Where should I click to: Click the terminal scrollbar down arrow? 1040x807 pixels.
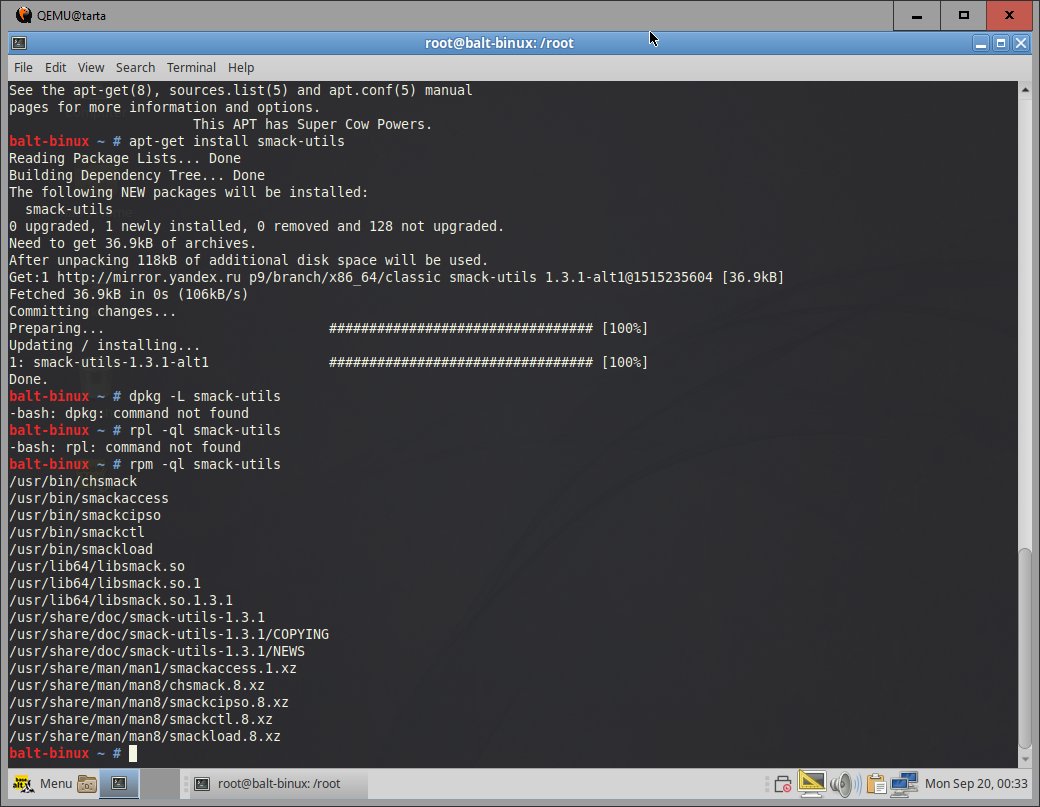click(x=1024, y=759)
